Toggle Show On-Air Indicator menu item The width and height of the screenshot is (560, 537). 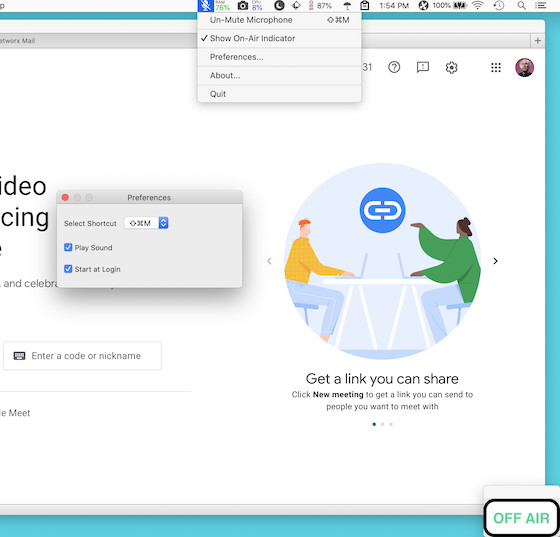click(x=279, y=39)
